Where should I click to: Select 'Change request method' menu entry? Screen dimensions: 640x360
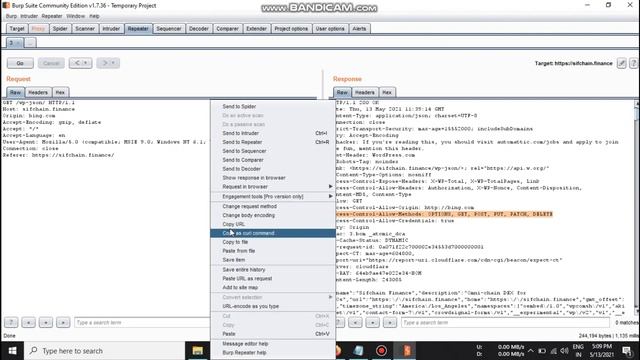click(x=273, y=206)
